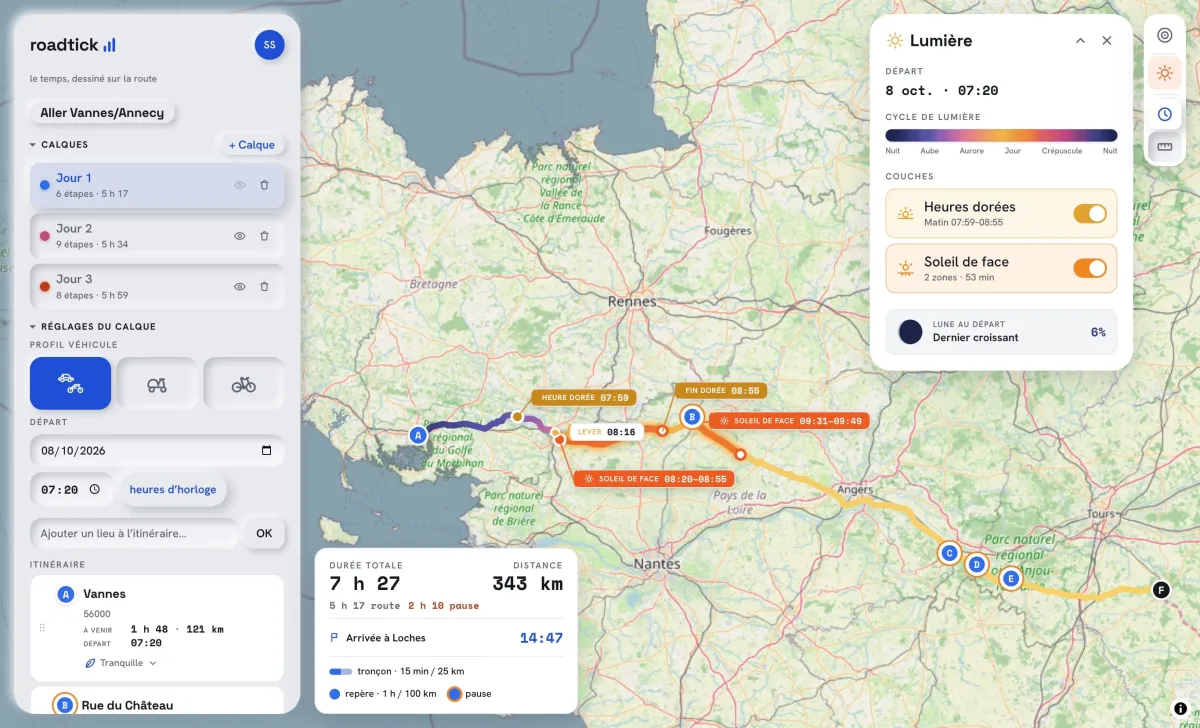Focus the Ajouter un lieu input field
This screenshot has height=728, width=1200.
point(134,533)
